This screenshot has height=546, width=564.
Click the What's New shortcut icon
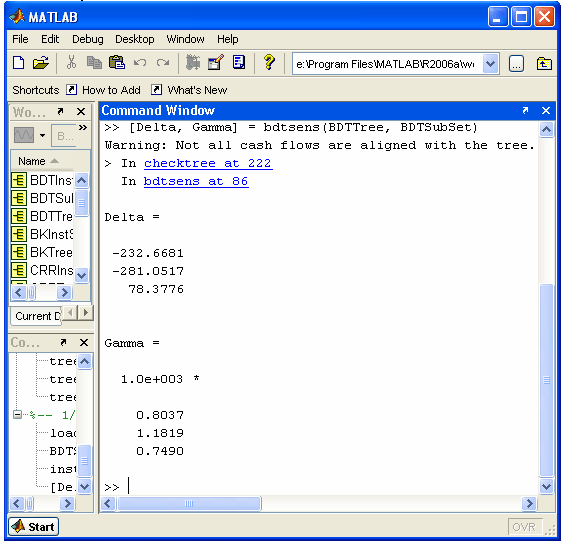click(156, 90)
